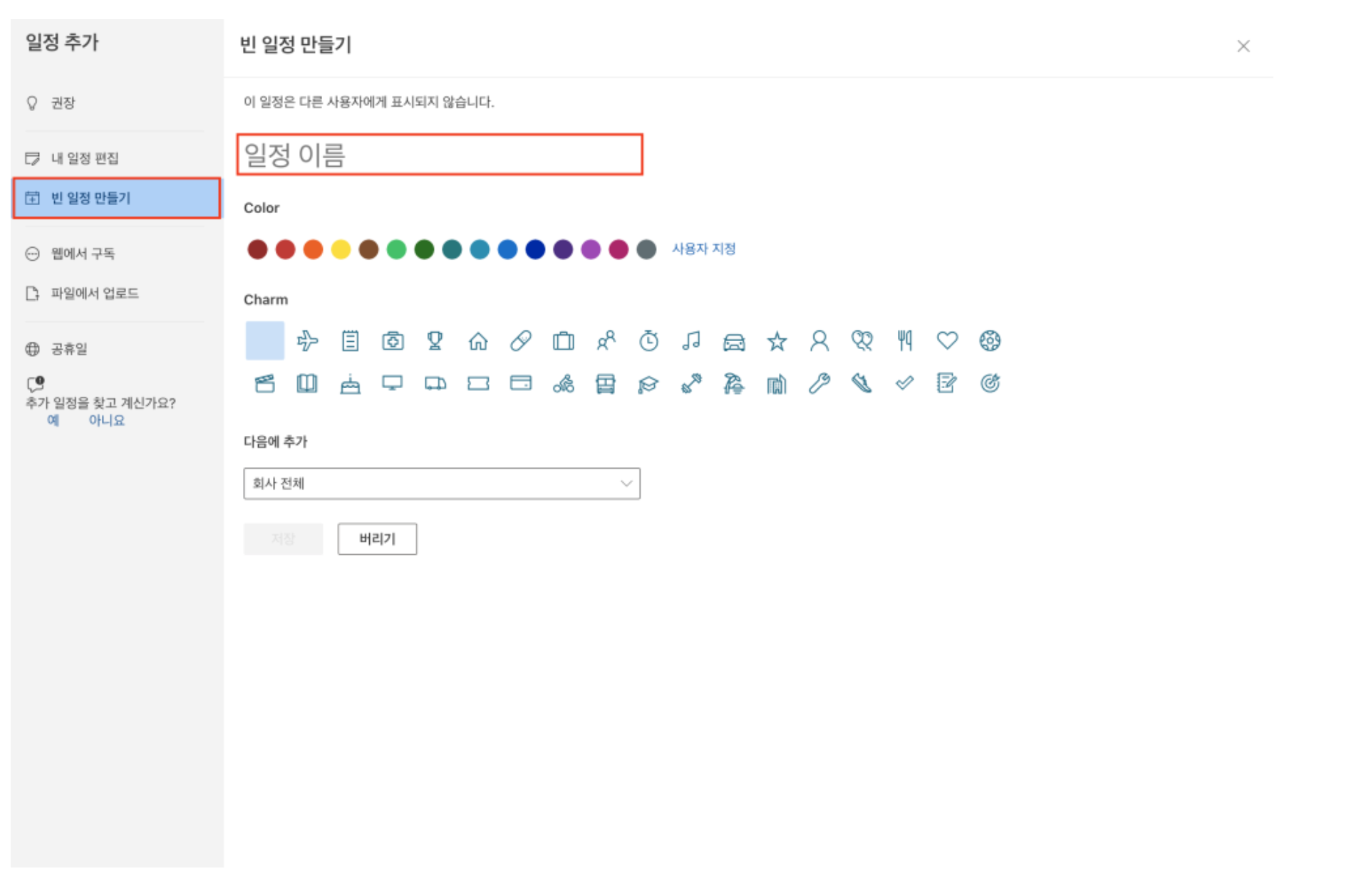Choose the clapperboard charm icon
The width and height of the screenshot is (1371, 896).
click(x=265, y=384)
